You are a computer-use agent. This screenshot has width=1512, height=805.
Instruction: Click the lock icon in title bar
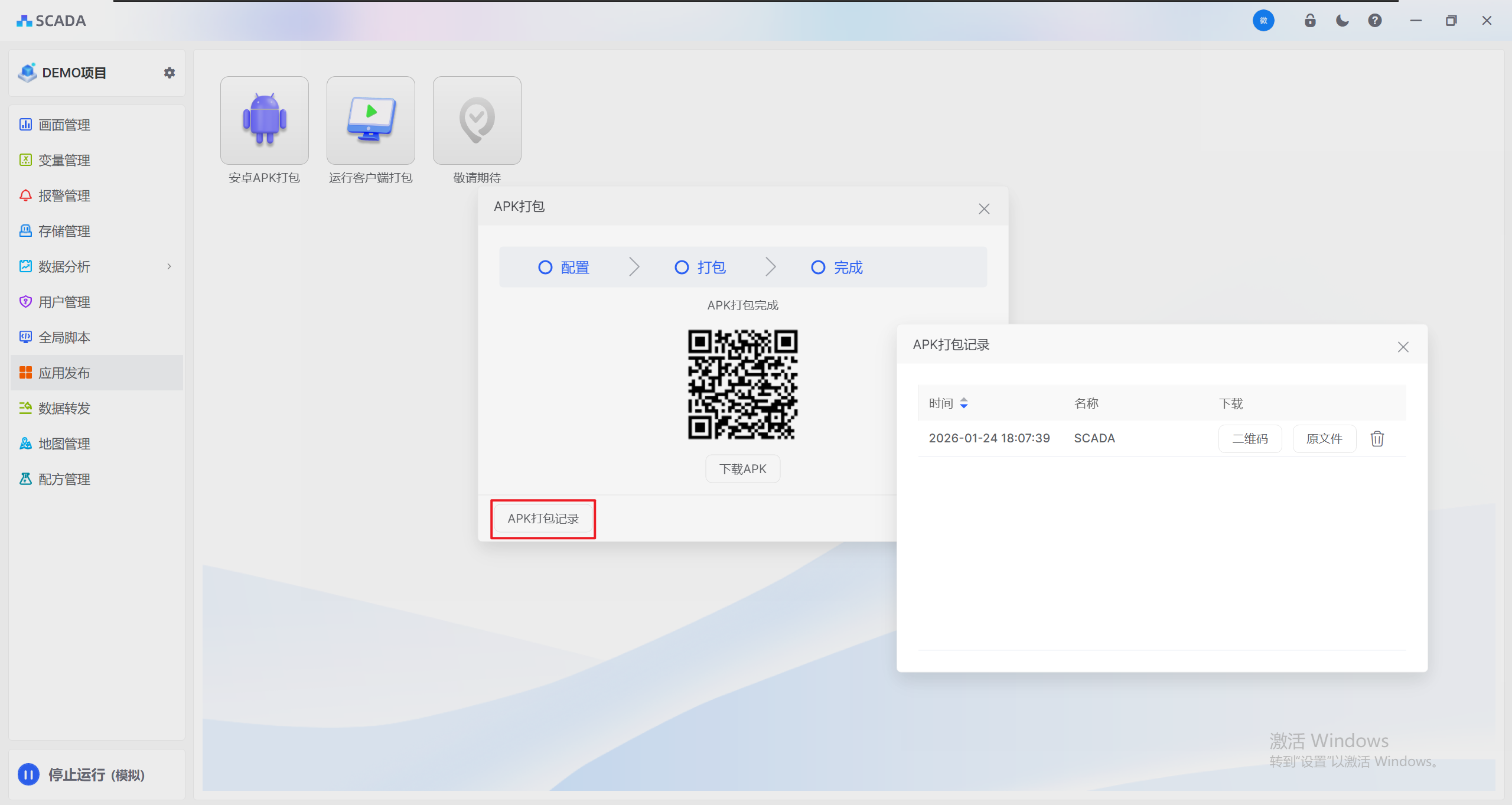1310,21
